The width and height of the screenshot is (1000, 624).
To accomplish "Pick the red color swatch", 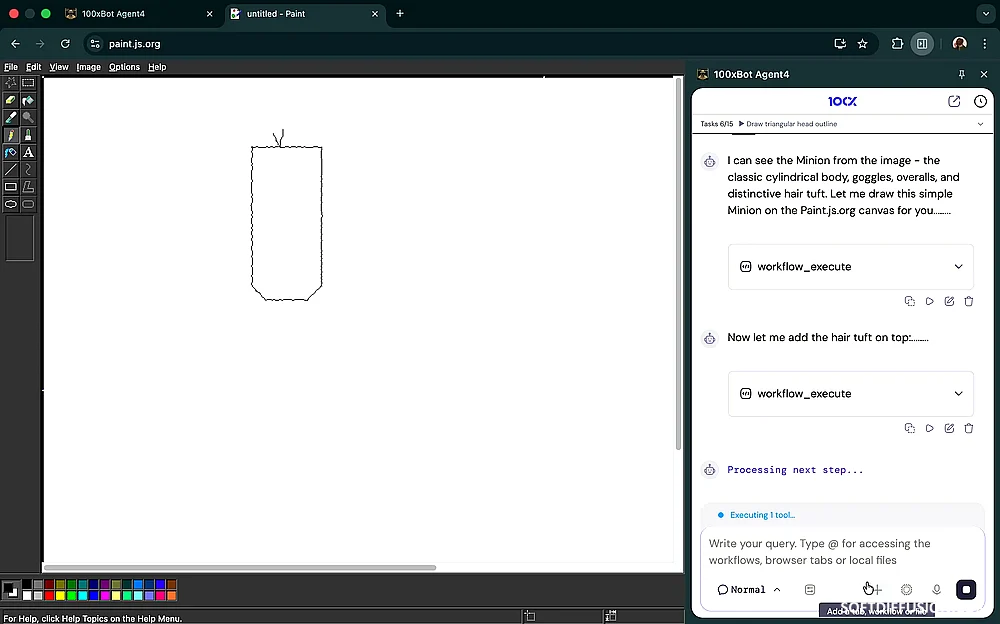I will (x=49, y=596).
